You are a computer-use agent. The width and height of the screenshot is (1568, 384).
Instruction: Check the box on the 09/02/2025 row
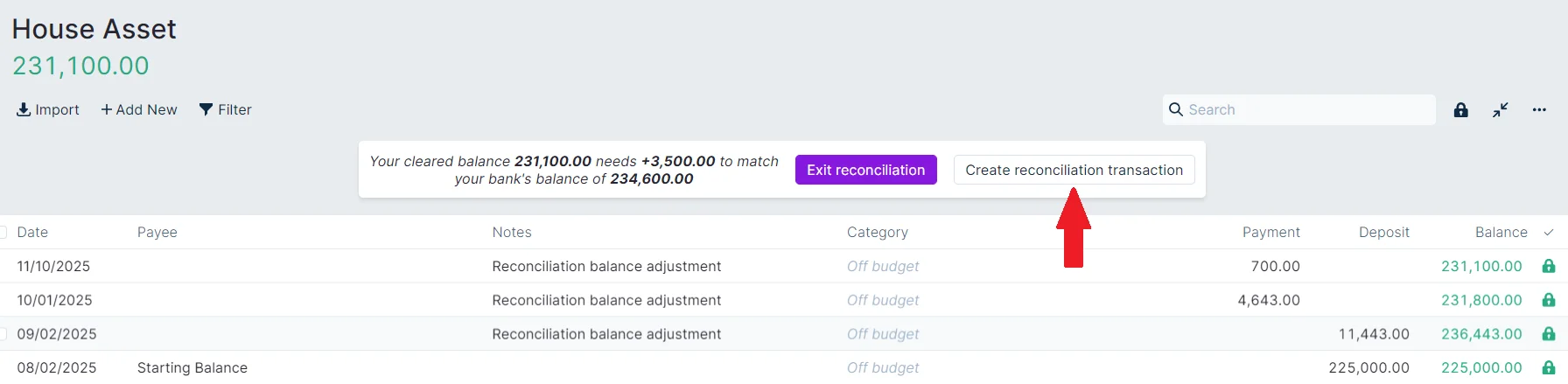[x=3, y=334]
